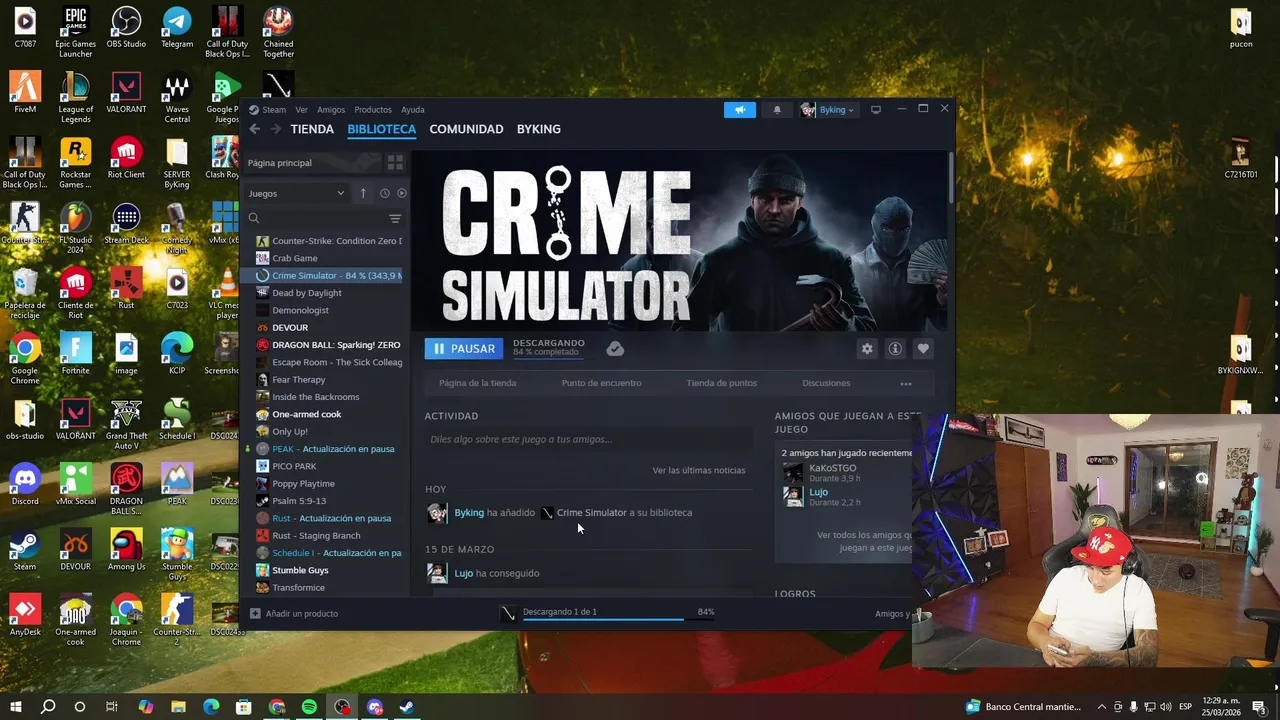The image size is (1280, 720).
Task: Open the game info icon
Action: click(x=895, y=348)
